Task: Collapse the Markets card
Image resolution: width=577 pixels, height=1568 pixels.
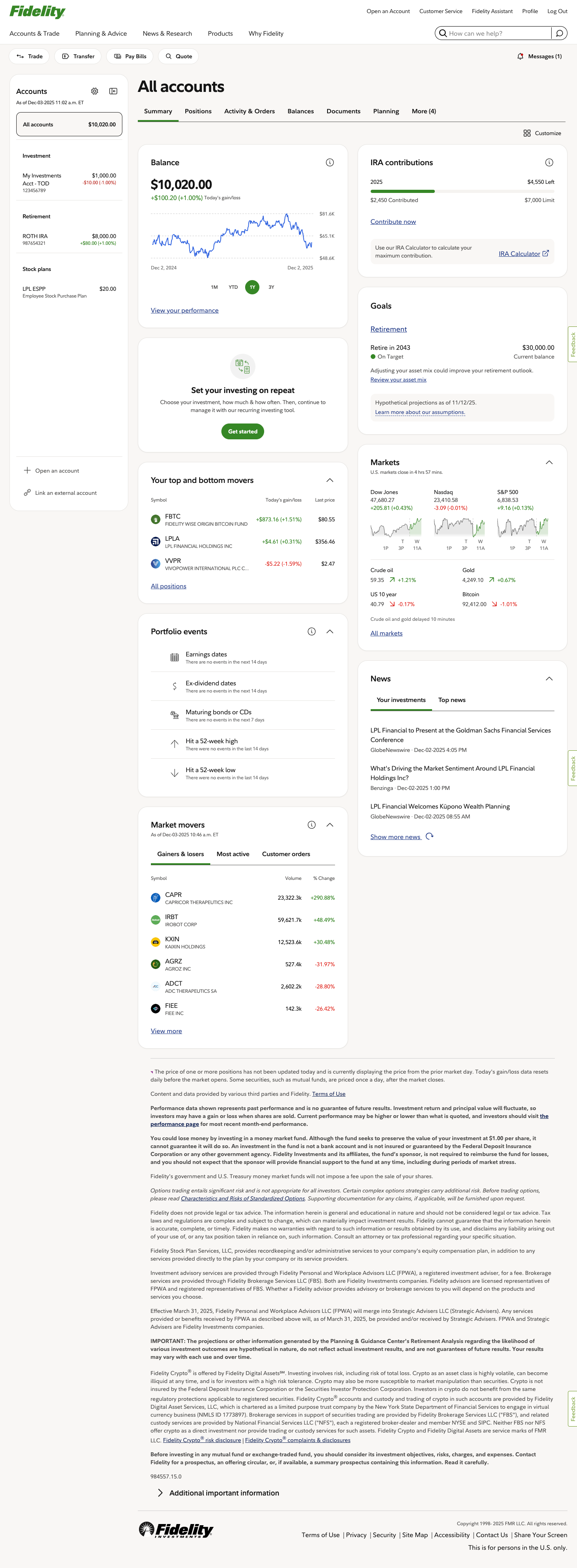Action: click(x=549, y=463)
